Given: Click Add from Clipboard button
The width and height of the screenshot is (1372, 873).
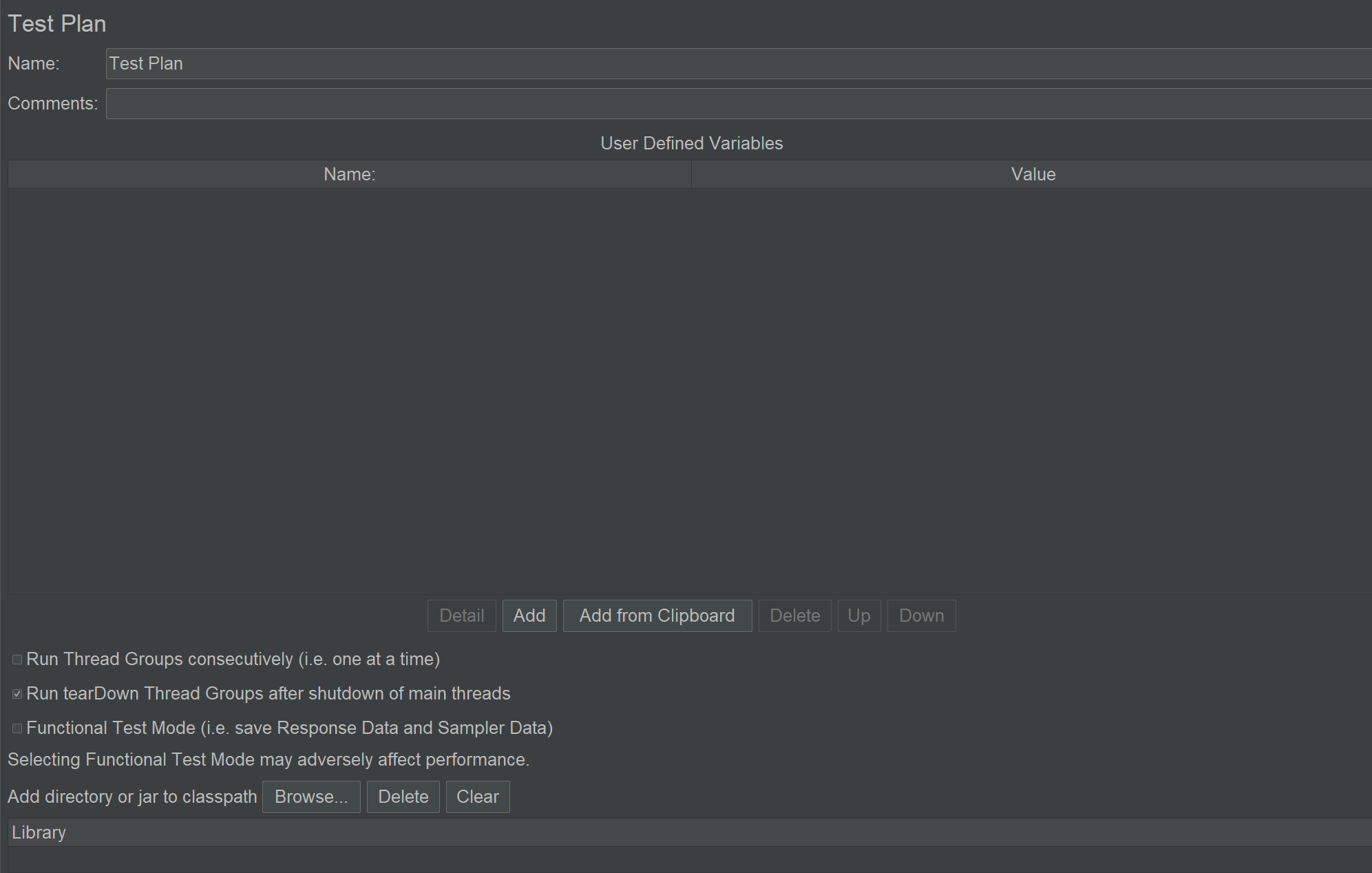Looking at the screenshot, I should click(658, 615).
